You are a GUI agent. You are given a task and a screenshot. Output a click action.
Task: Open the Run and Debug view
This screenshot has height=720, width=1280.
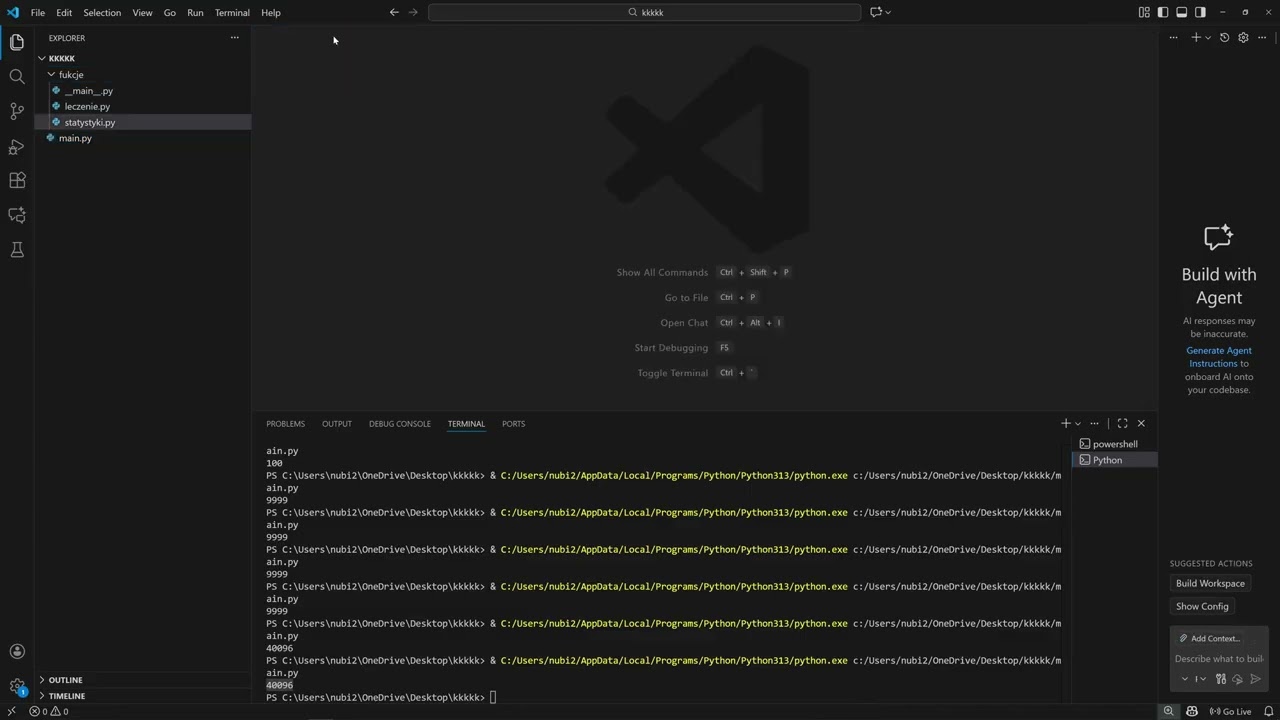pos(17,146)
